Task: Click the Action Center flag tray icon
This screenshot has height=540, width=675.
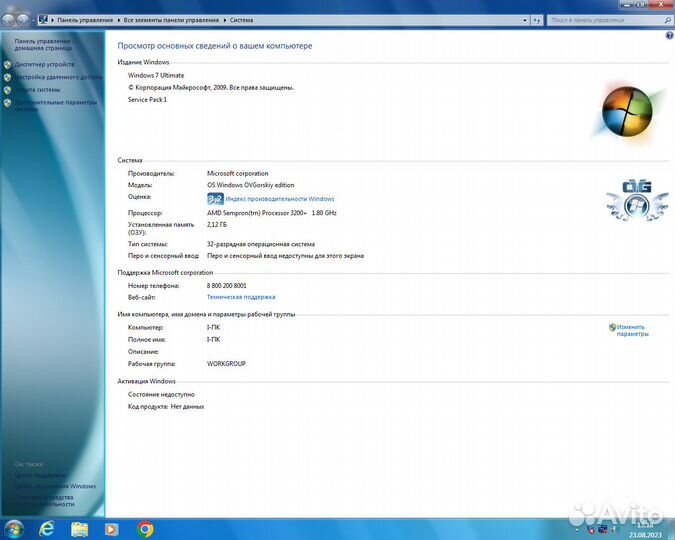Action: 591,531
